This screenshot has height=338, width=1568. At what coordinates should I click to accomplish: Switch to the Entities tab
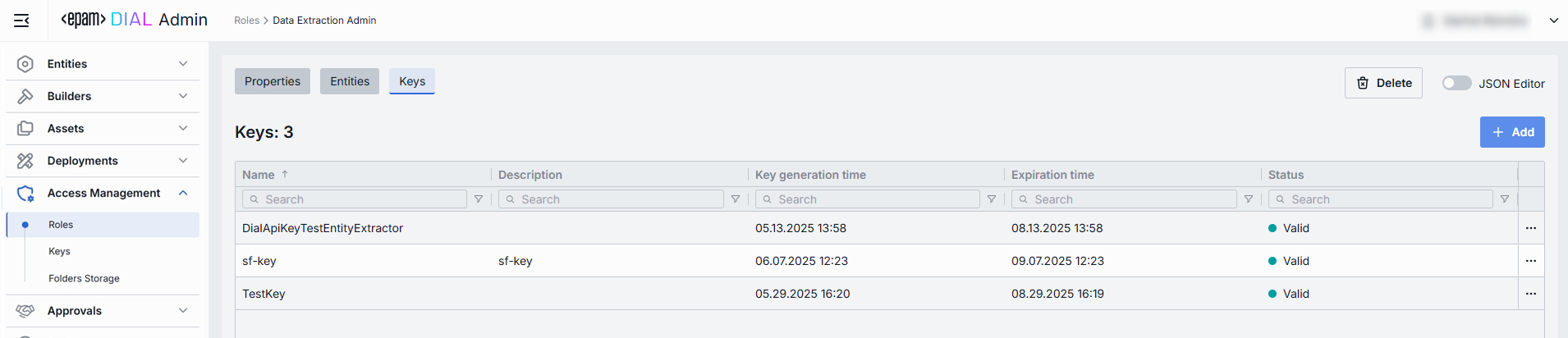pyautogui.click(x=350, y=81)
